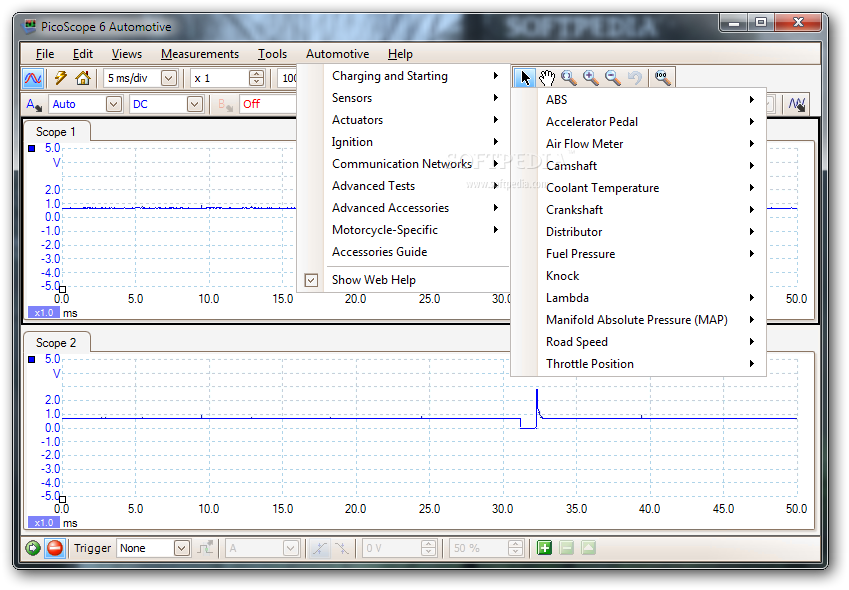
Task: Click Scope 2 channel A blue marker
Action: click(31, 359)
